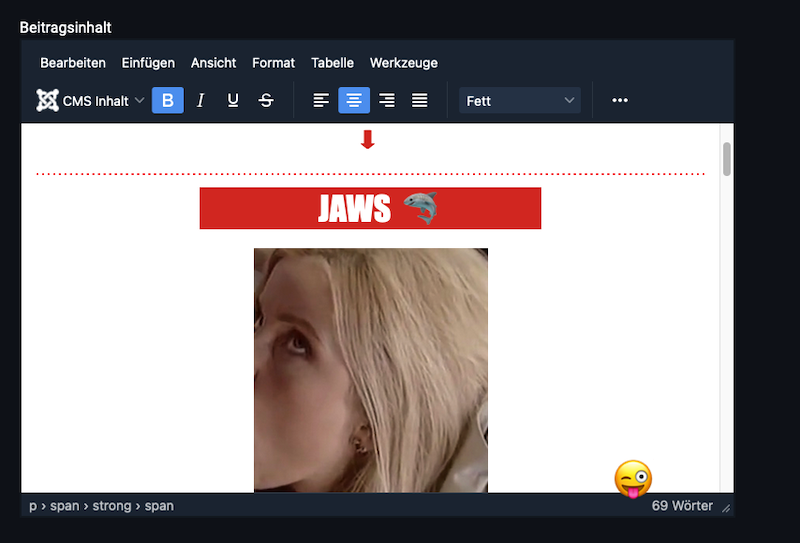Select last span in element path
The width and height of the screenshot is (800, 543).
159,506
